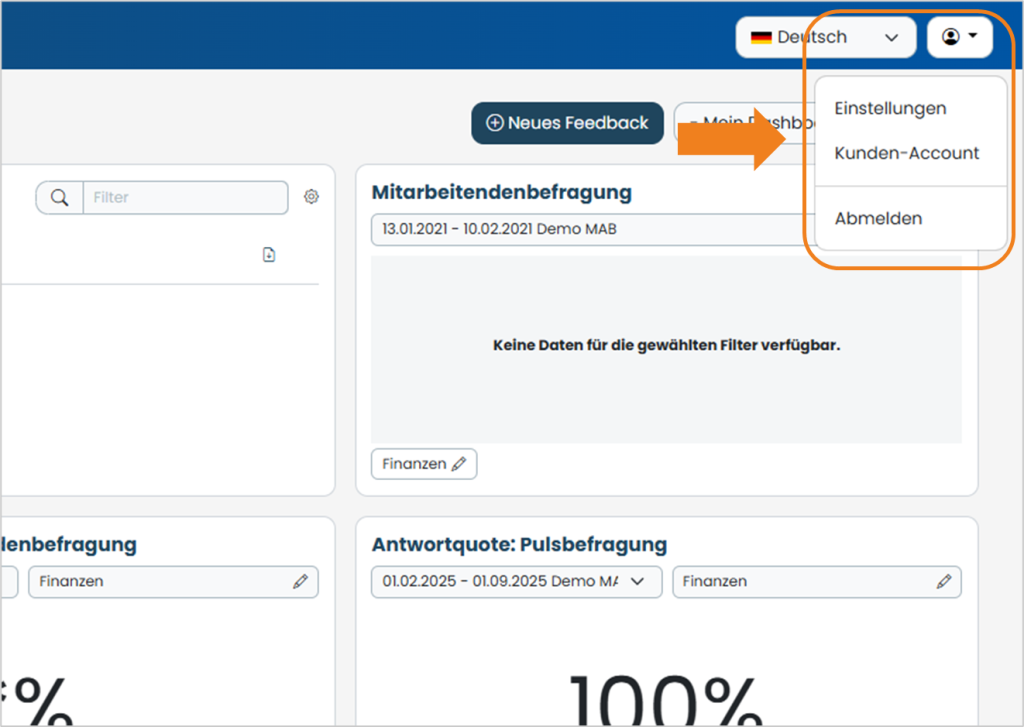Click German flag icon in language selector

(x=761, y=37)
